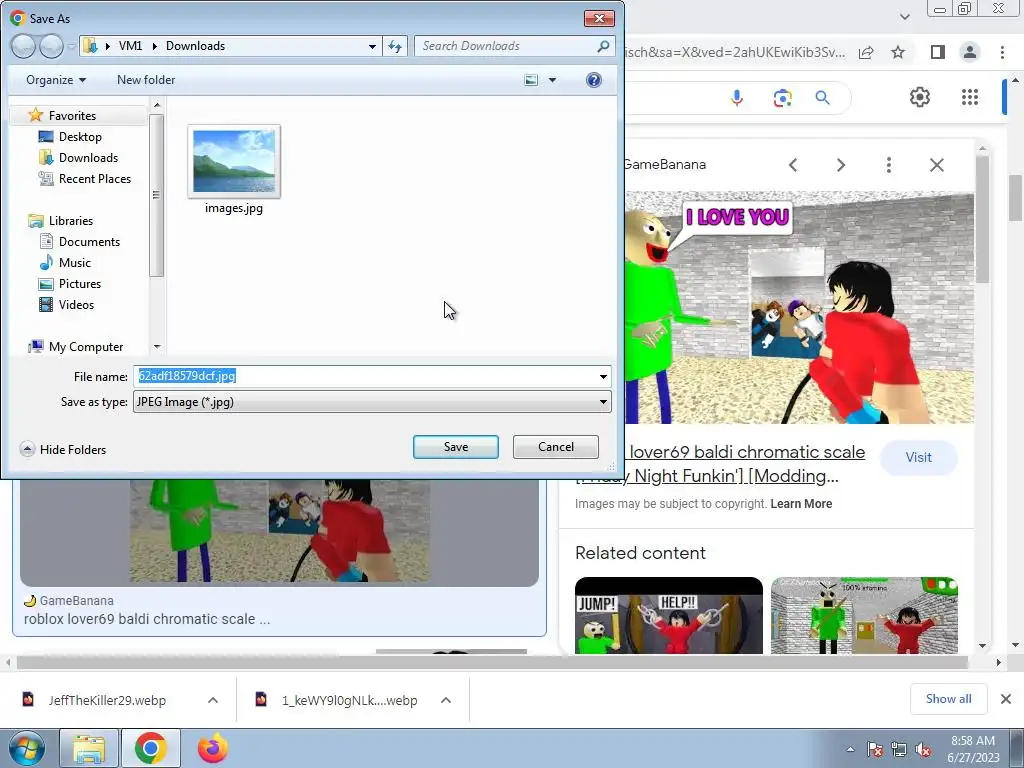Expand JeffTheKiller29.webp download options
Image resolution: width=1024 pixels, height=768 pixels.
(x=213, y=700)
